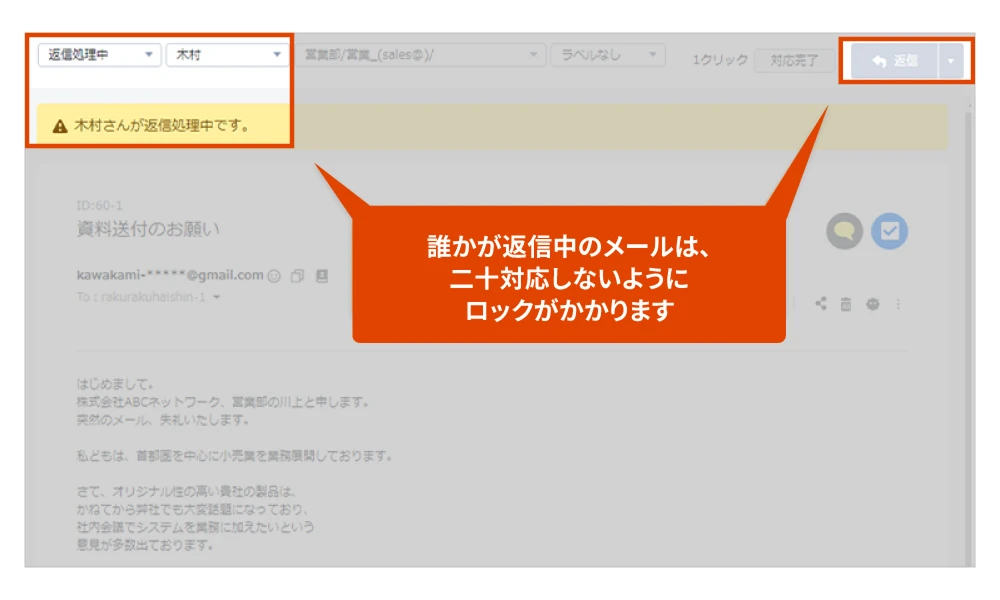Click the comment speech bubble icon
The width and height of the screenshot is (1000, 600).
[844, 231]
